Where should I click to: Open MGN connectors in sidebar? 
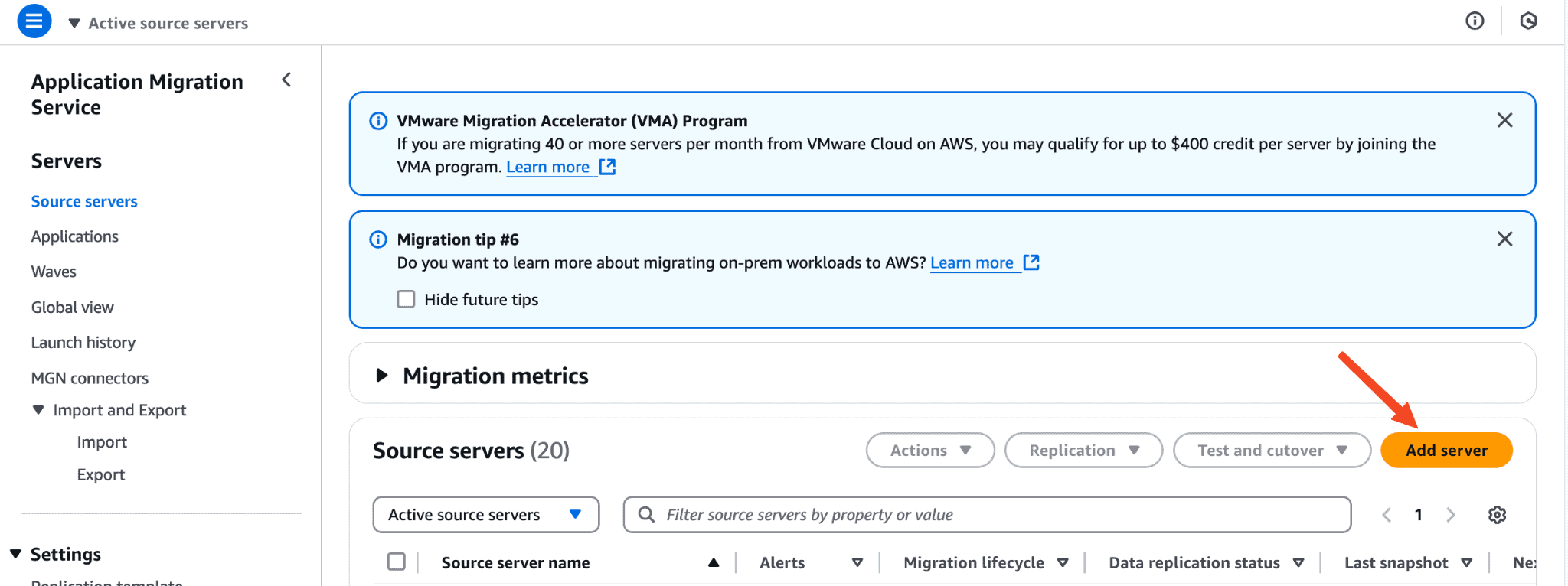tap(90, 378)
